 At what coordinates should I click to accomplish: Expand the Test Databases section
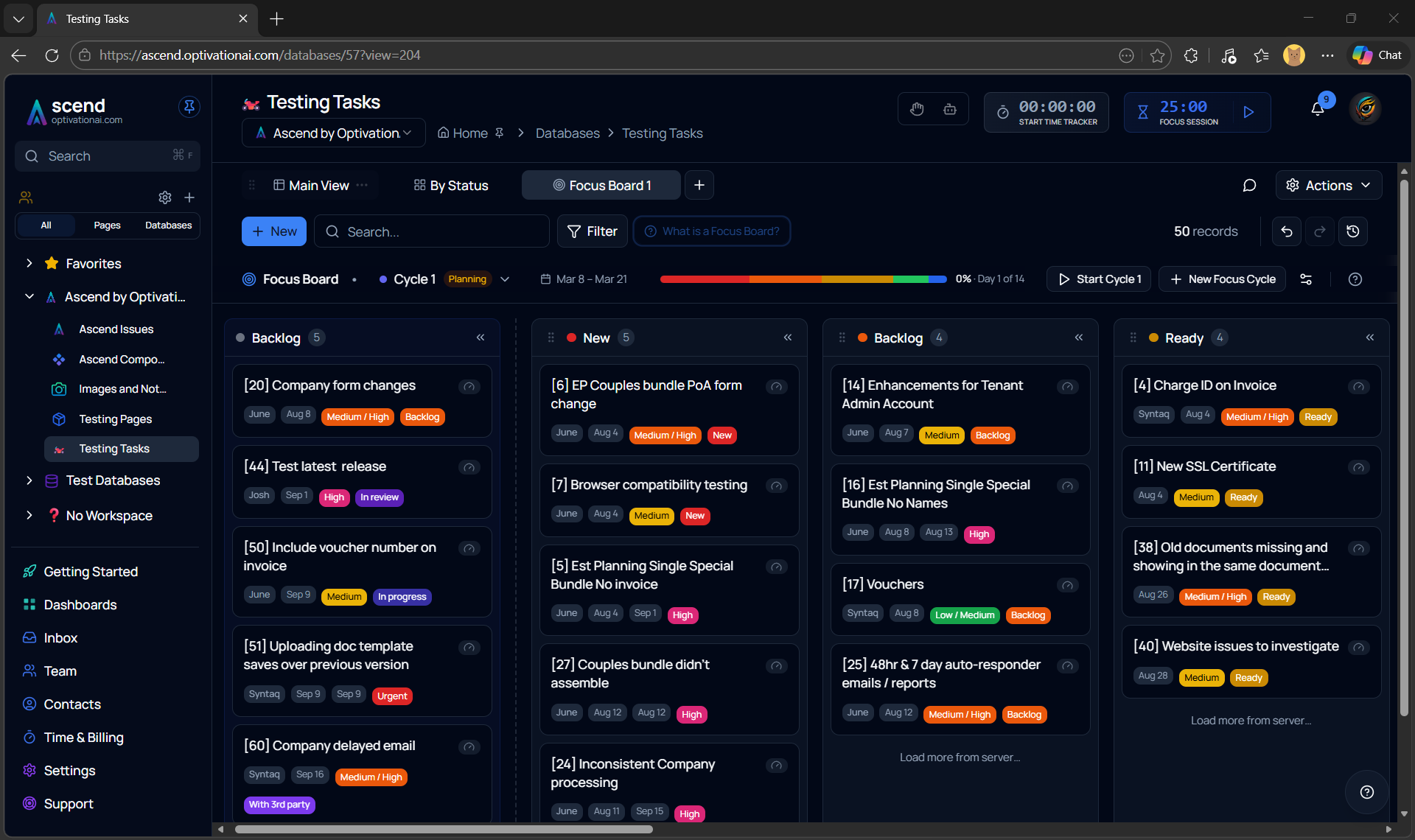click(x=29, y=480)
